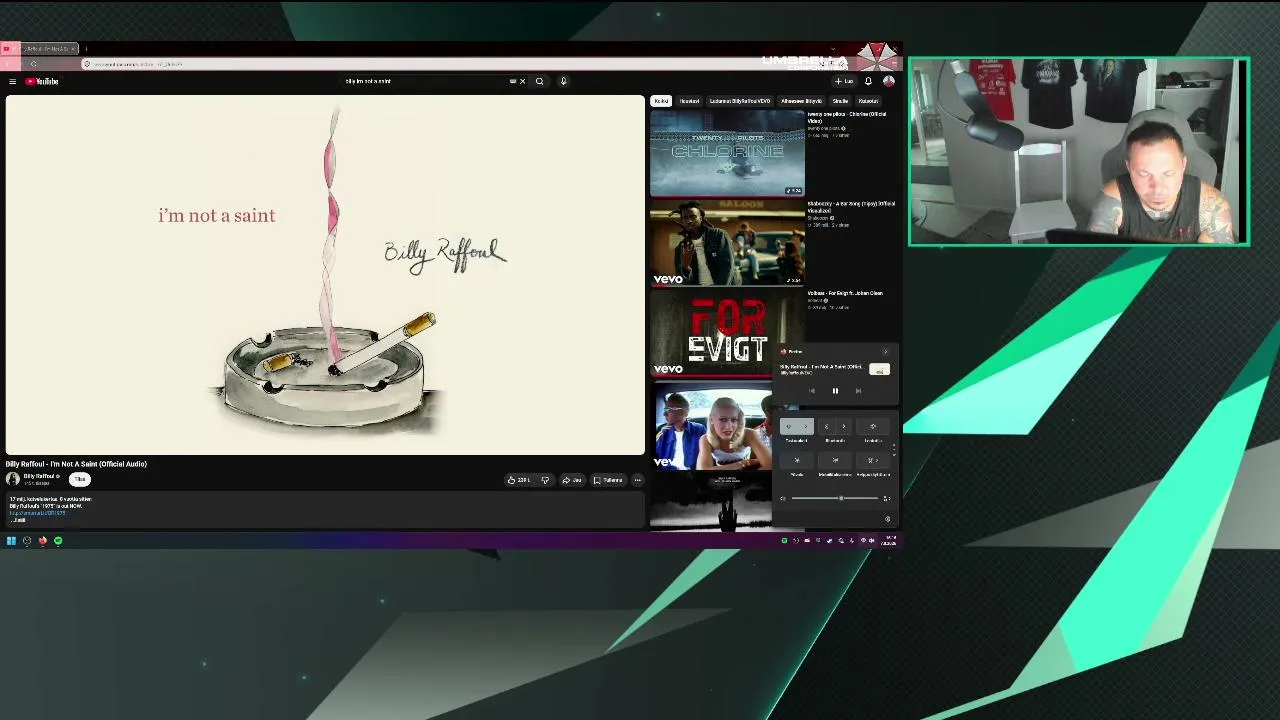Open the For Evigt video thumbnail
This screenshot has width=1280, height=720.
tap(727, 332)
